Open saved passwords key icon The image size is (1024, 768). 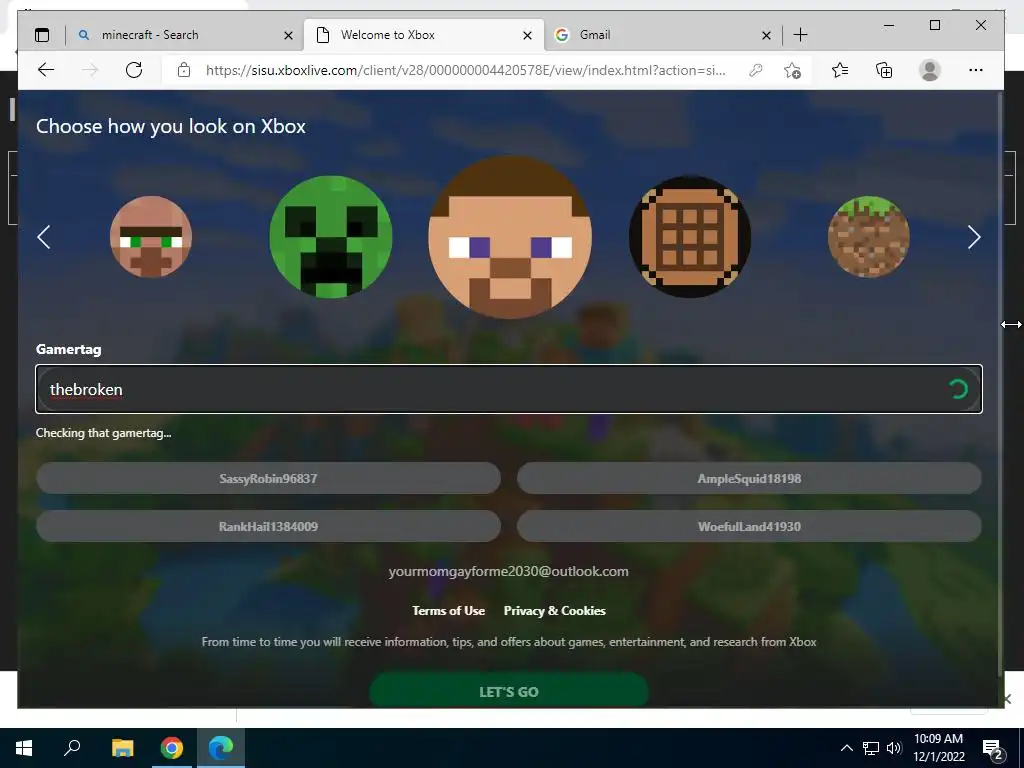(x=756, y=70)
